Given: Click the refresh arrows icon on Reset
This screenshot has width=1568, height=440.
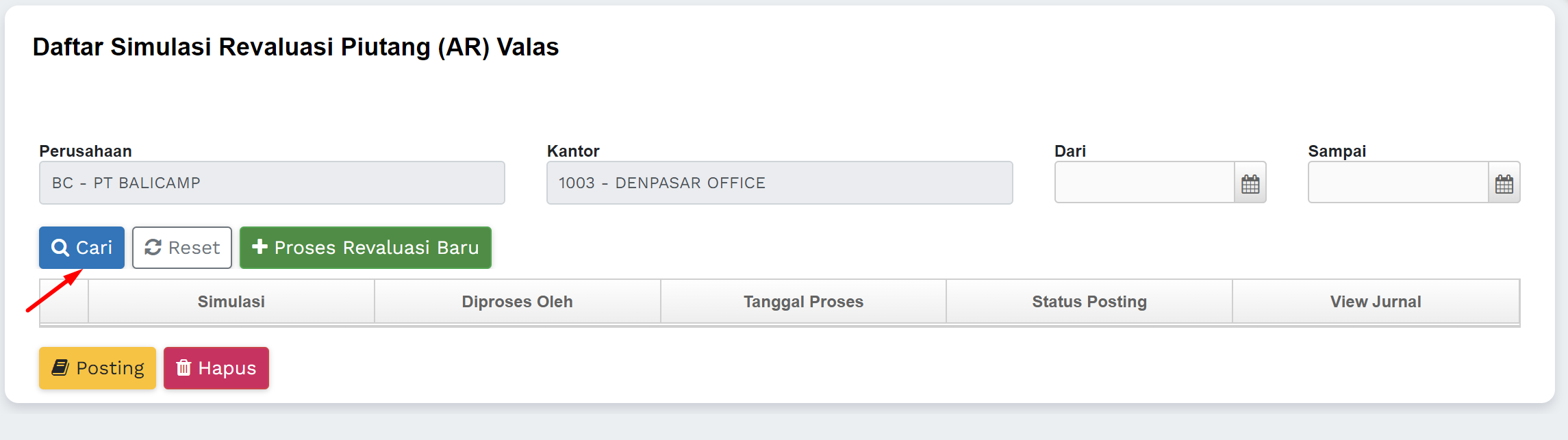Looking at the screenshot, I should 153,248.
